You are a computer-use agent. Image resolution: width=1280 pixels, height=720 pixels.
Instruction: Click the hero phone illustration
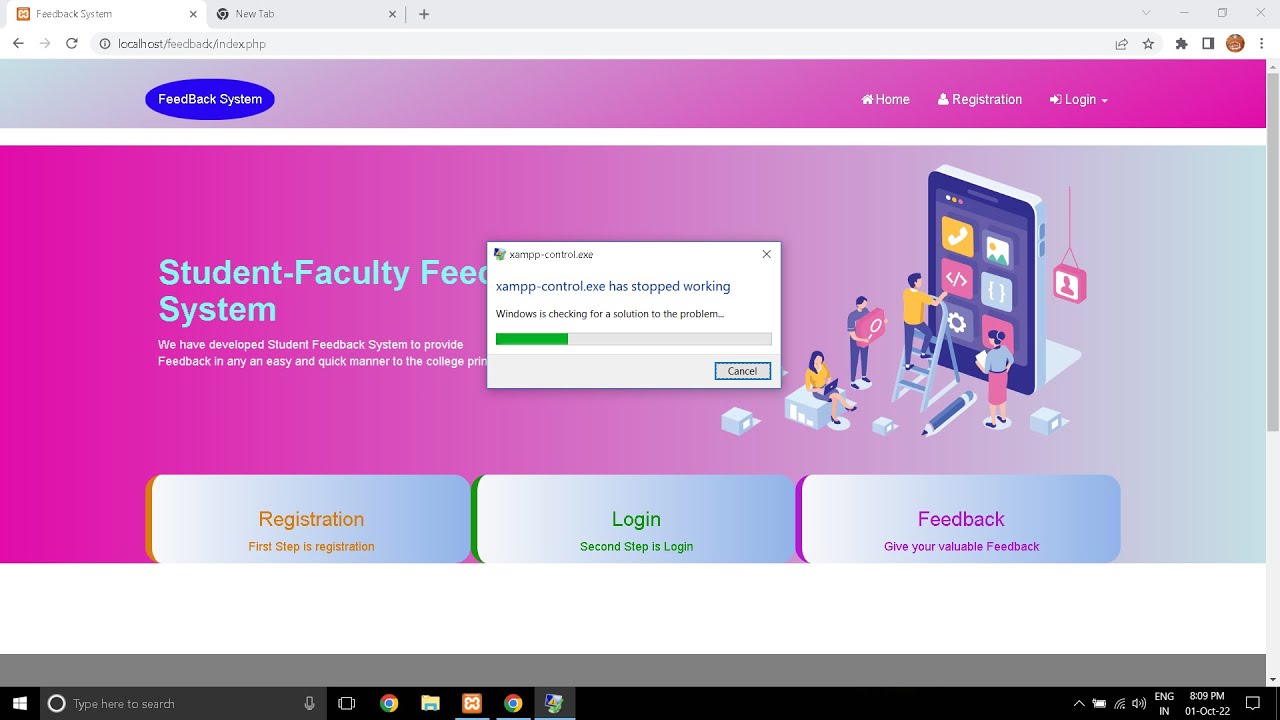(904, 302)
